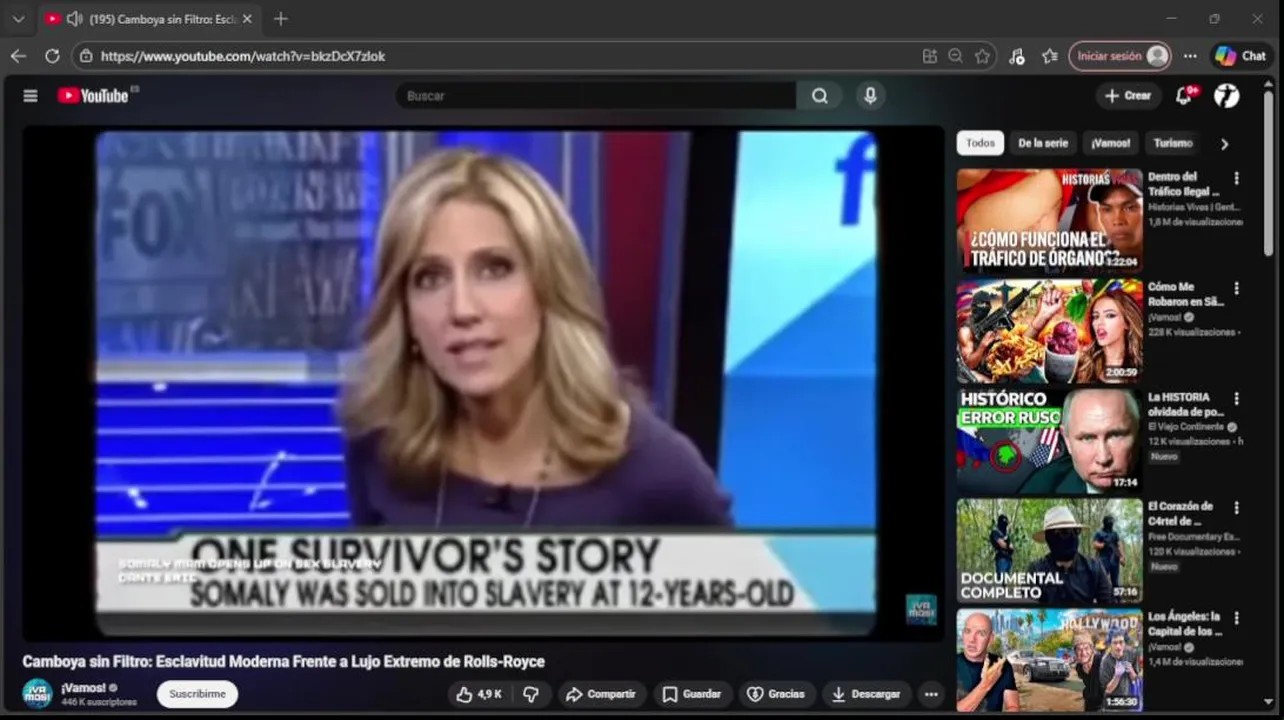The image size is (1284, 720).
Task: Click the page vertical scrollbar
Action: [x=1269, y=175]
